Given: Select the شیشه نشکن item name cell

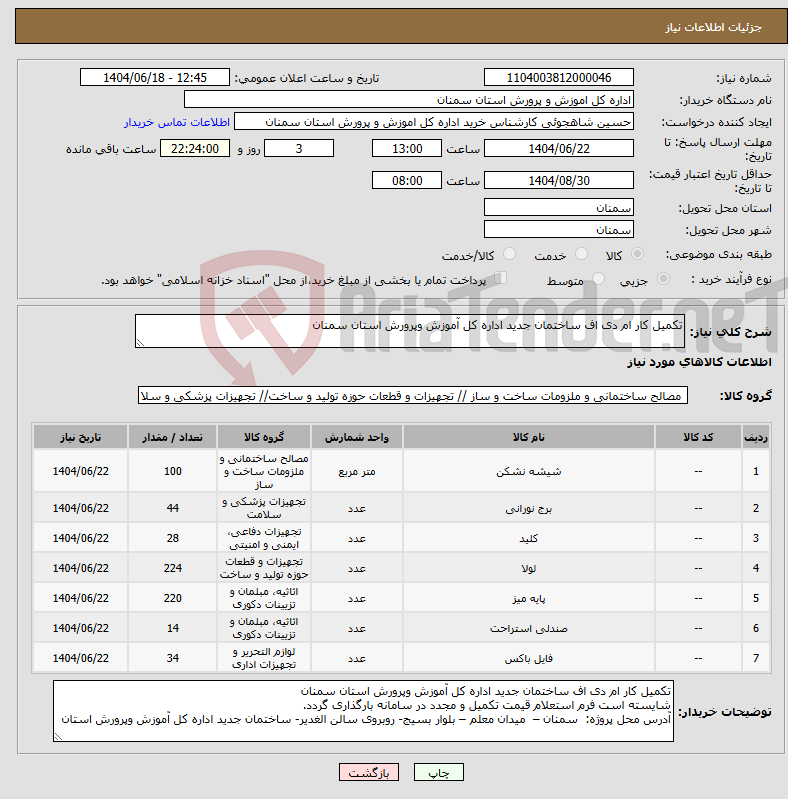Looking at the screenshot, I should pyautogui.click(x=529, y=471).
